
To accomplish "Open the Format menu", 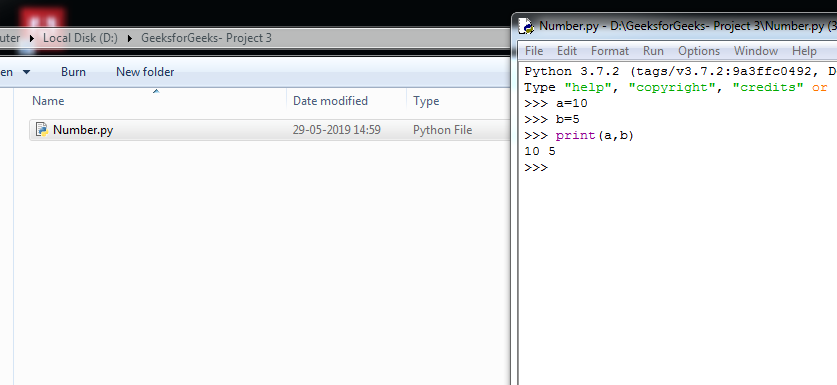I will (610, 51).
